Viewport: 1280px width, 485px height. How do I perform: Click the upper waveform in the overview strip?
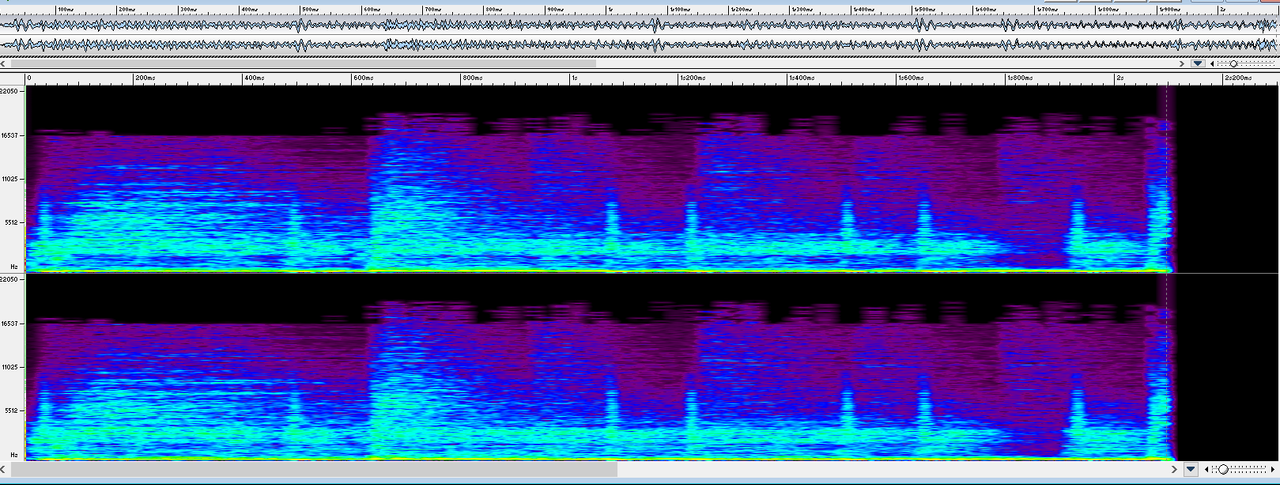[640, 25]
